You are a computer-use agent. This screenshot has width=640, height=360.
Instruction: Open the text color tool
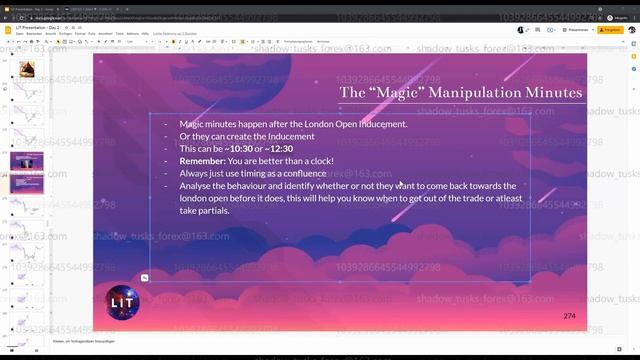193,42
